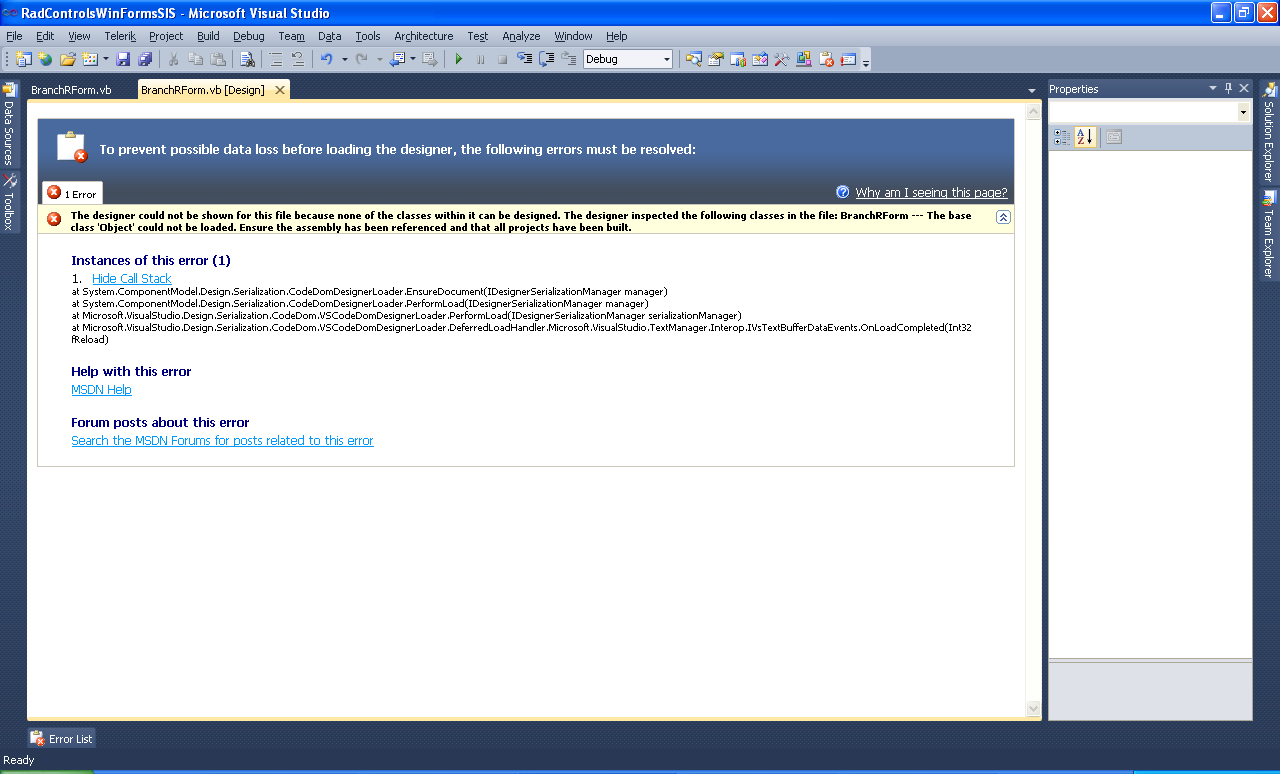Close the Properties panel
This screenshot has height=774, width=1280.
1244,89
